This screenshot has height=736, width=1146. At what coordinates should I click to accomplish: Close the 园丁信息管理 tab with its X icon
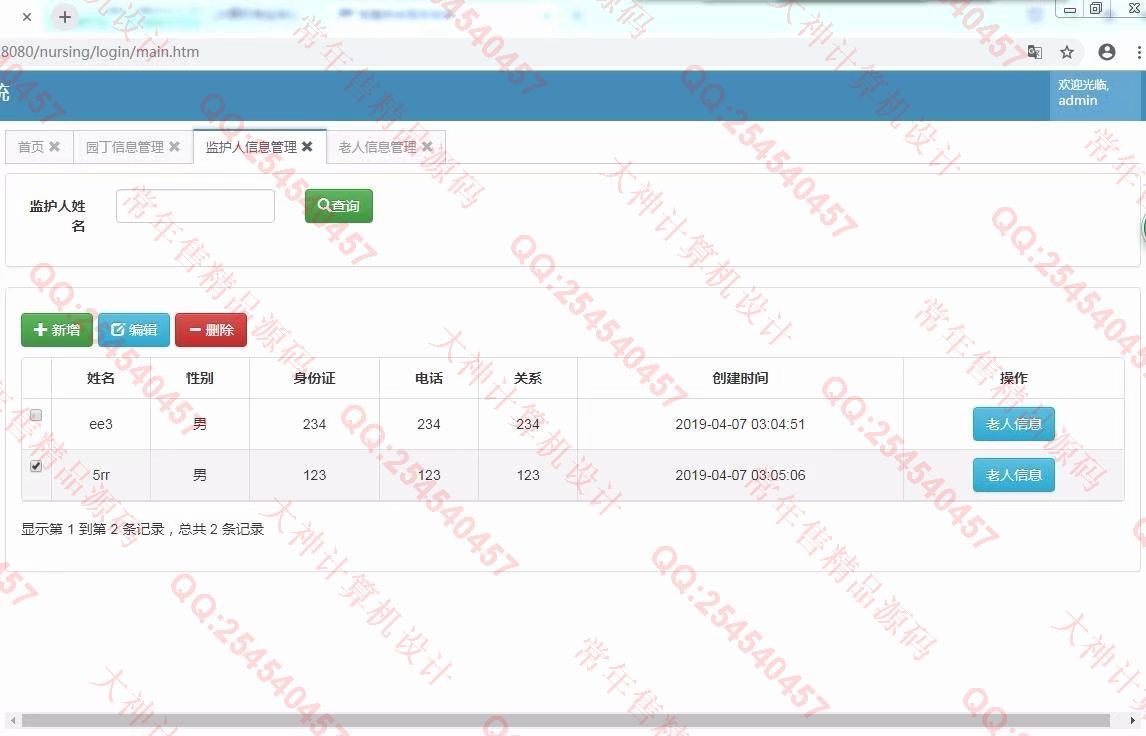pos(174,147)
